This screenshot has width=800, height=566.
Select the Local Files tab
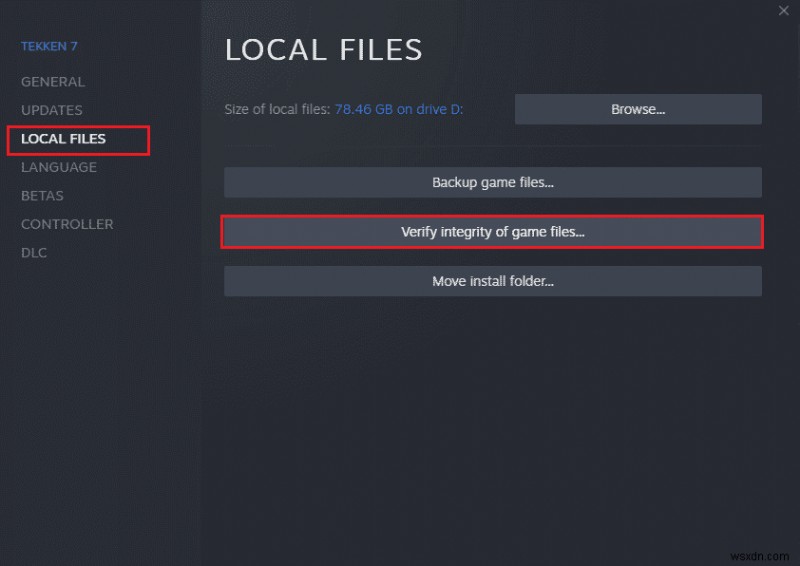(63, 139)
